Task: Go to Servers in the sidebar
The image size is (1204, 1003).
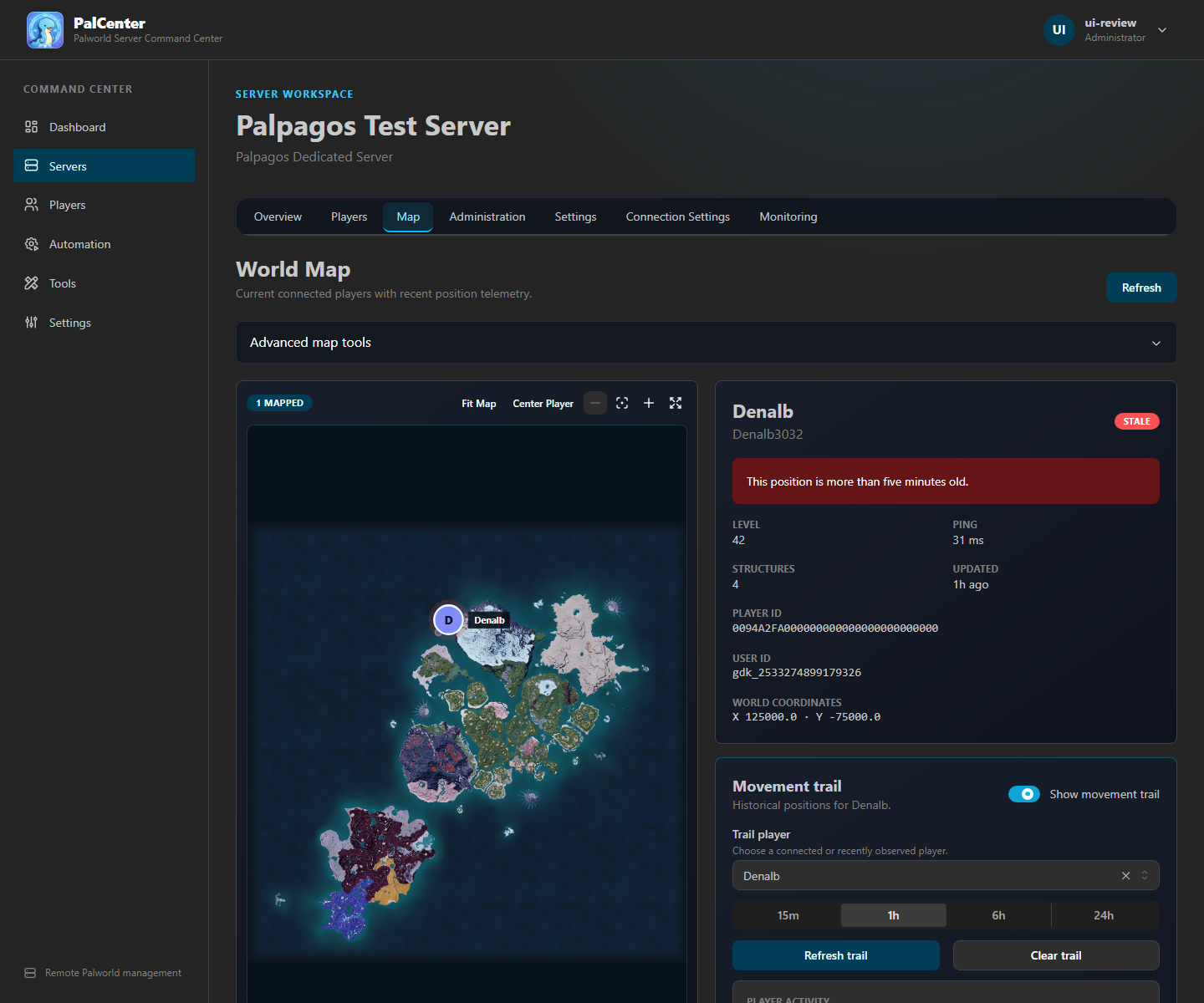Action: 105,165
